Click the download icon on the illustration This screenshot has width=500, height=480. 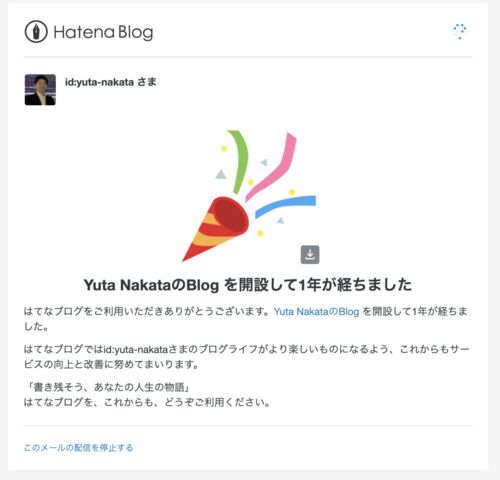click(x=310, y=255)
